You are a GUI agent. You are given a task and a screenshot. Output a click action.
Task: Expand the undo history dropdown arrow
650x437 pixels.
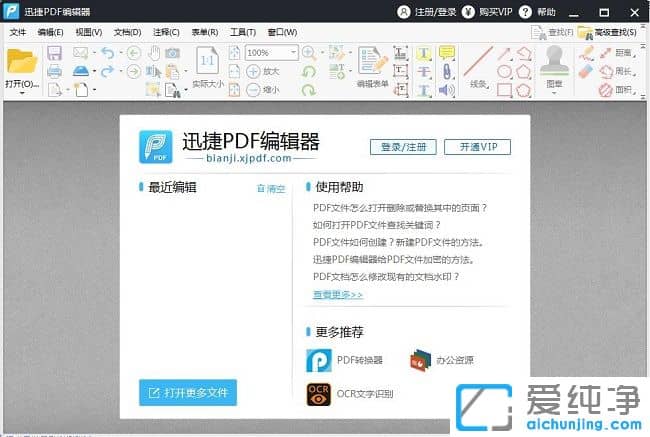coord(121,53)
